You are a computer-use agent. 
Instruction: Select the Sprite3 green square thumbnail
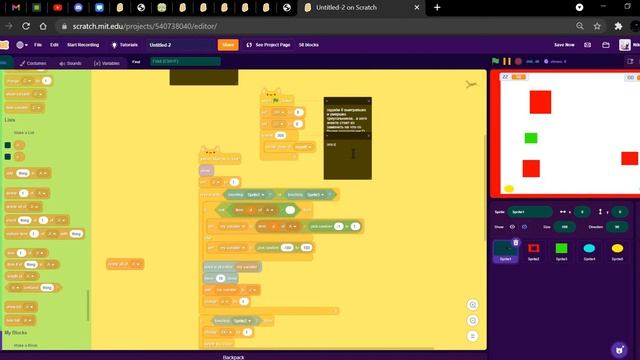click(562, 251)
